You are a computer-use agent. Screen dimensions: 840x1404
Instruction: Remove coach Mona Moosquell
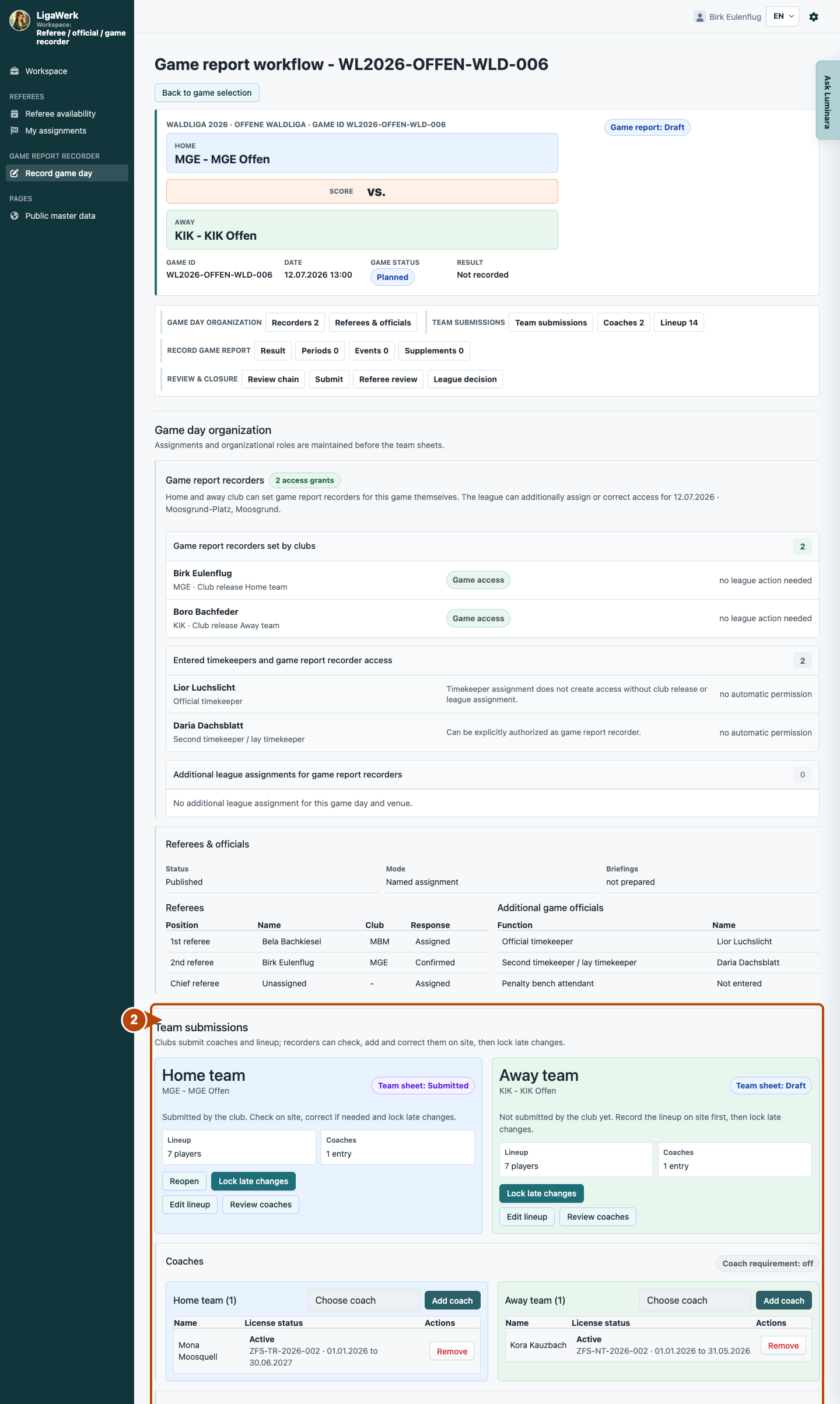(452, 1352)
